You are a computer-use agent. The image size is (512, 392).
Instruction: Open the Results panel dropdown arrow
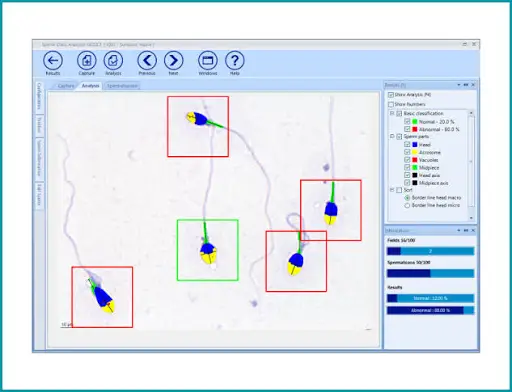tap(459, 85)
